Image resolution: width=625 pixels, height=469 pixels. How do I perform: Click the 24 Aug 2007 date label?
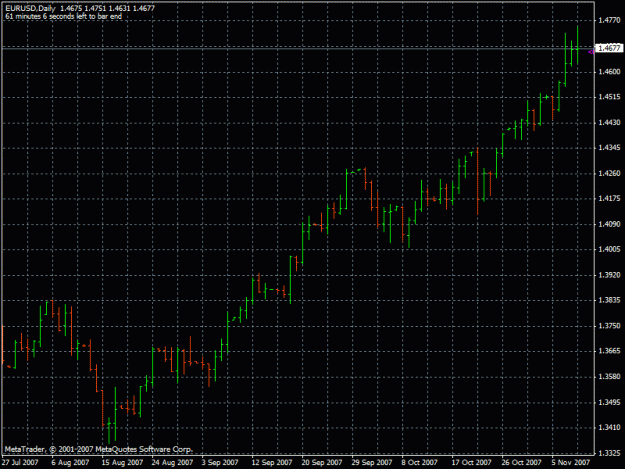(172, 462)
